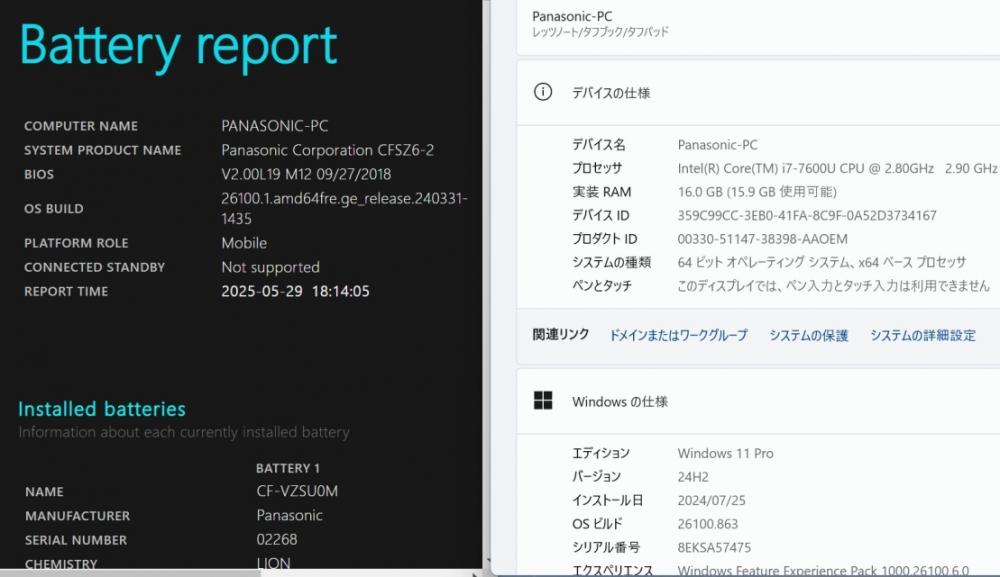
Task: Select install date "2024/07/25"
Action: click(711, 500)
